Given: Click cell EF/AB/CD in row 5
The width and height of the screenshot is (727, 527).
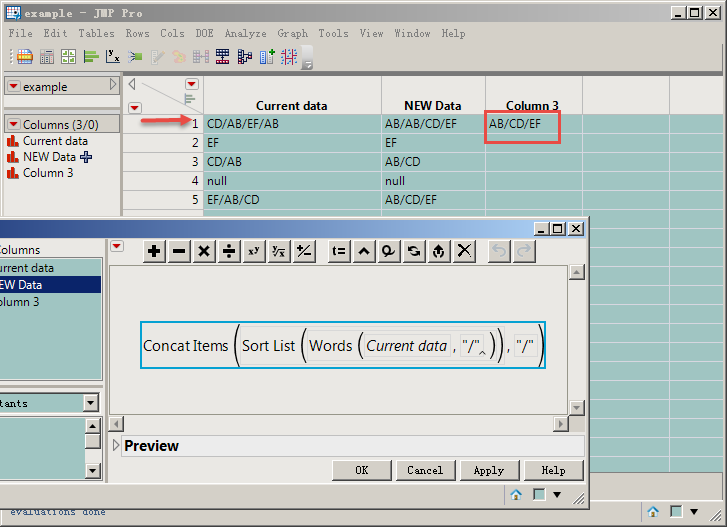Looking at the screenshot, I should (x=292, y=200).
